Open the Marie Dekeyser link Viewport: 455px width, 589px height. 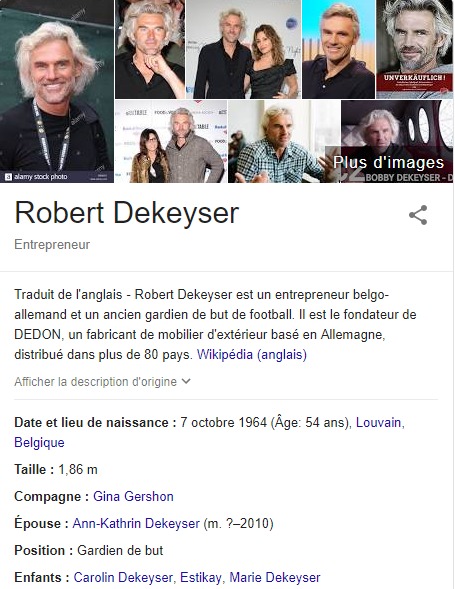pyautogui.click(x=275, y=577)
